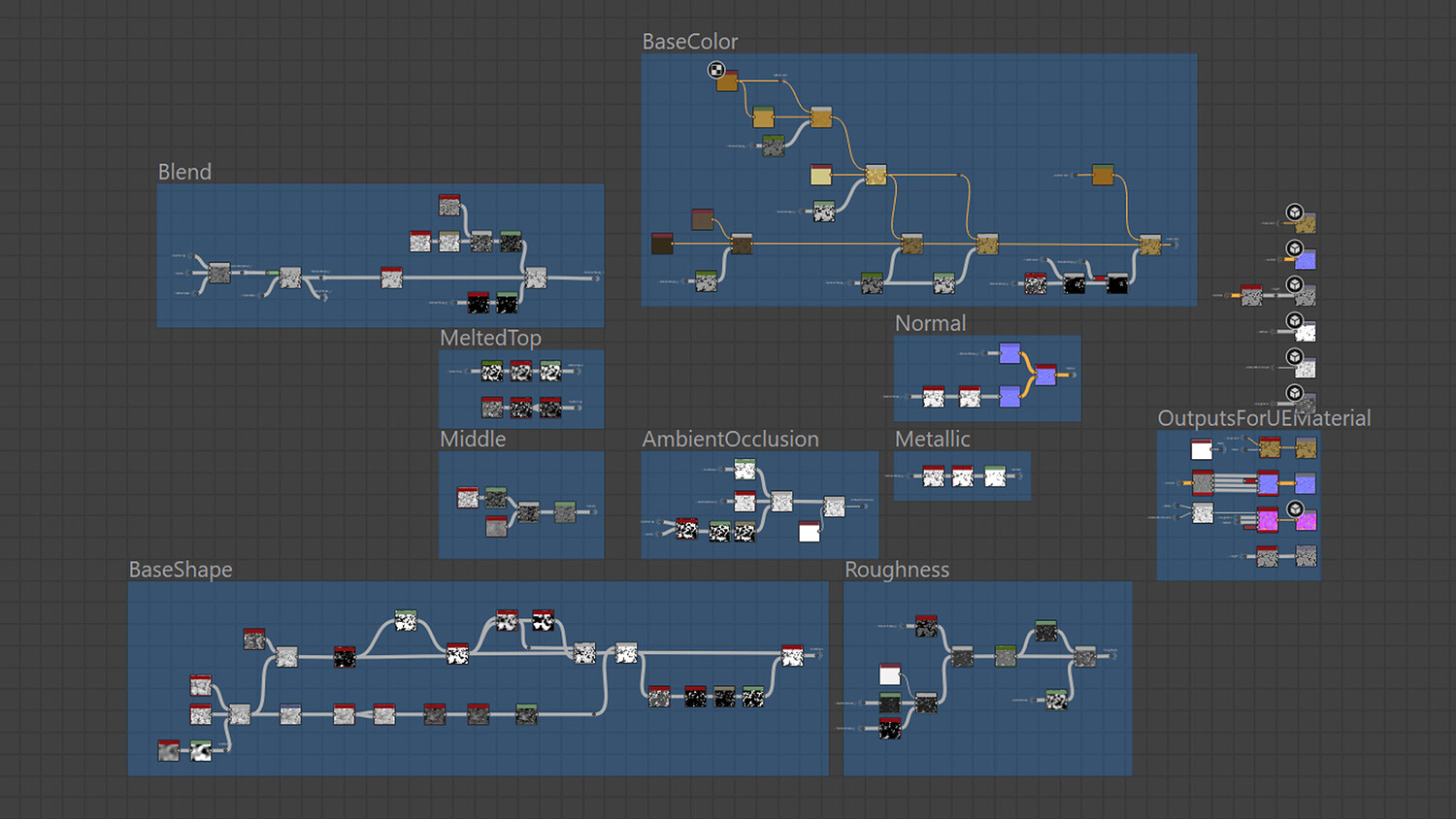The image size is (1456, 819).
Task: Select the MeltedTop frame title
Action: coord(490,338)
